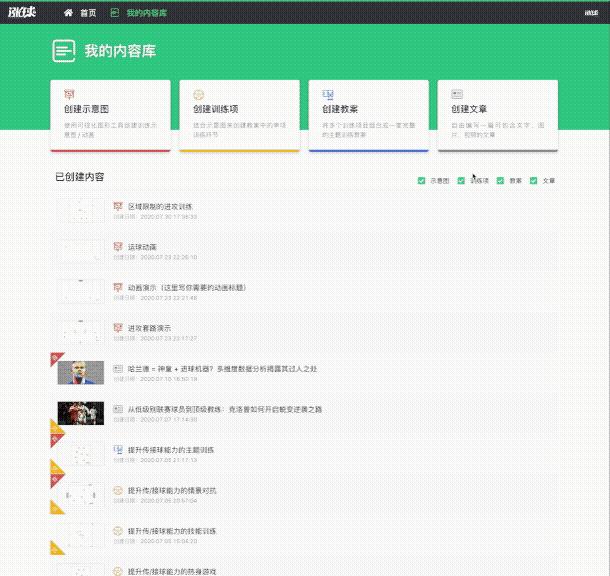This screenshot has width=610, height=576.
Task: Open the 进攻套路演示 item
Action: click(149, 328)
